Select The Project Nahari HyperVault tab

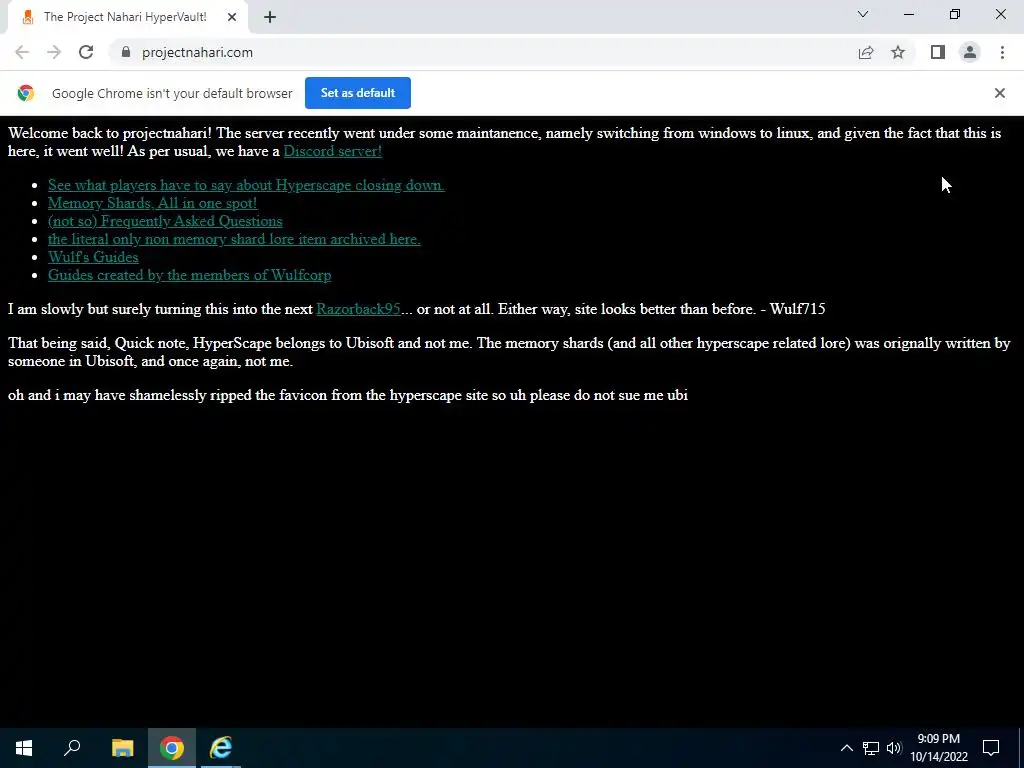click(127, 18)
